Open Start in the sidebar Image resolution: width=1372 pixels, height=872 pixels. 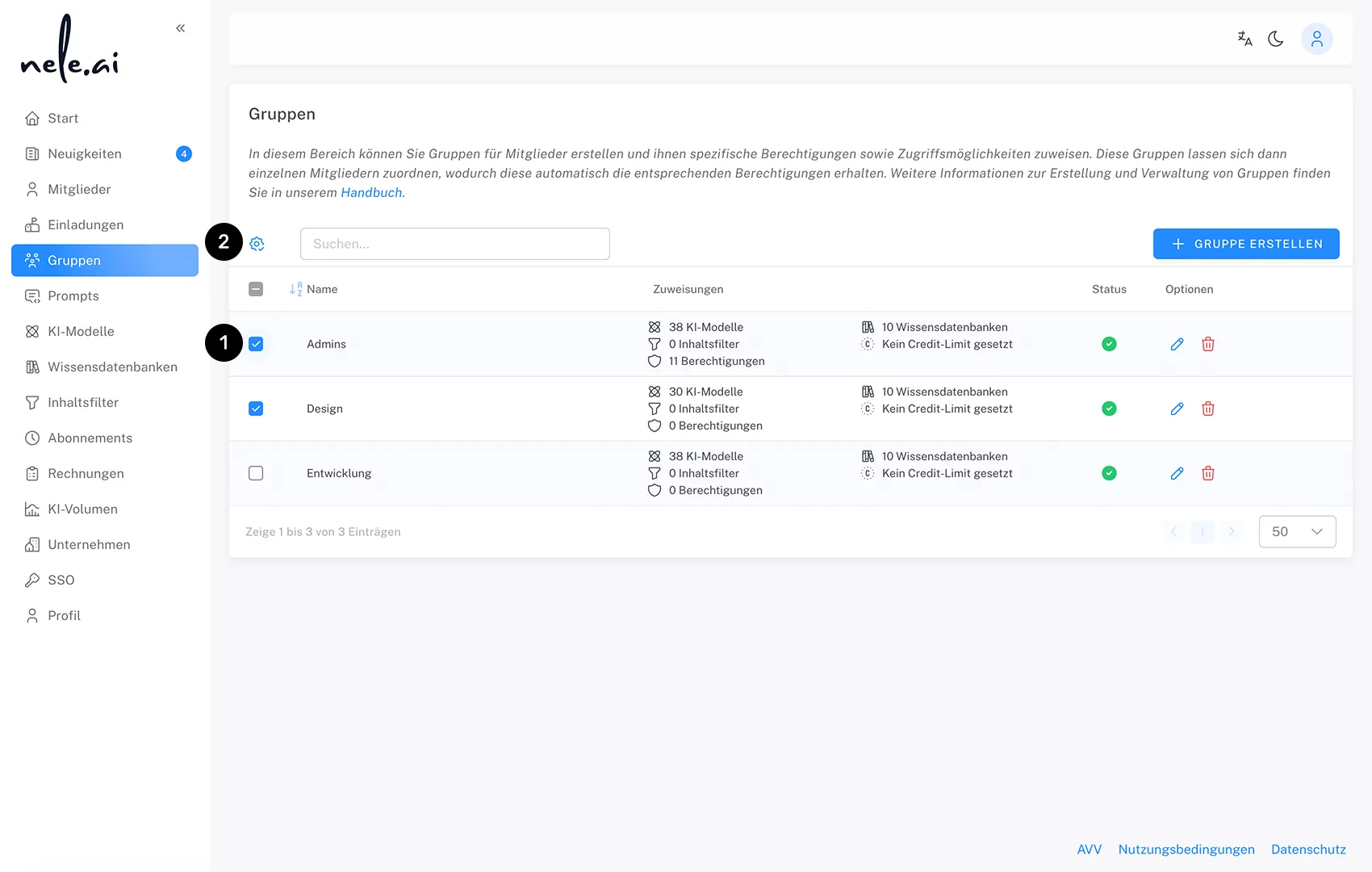click(105, 118)
